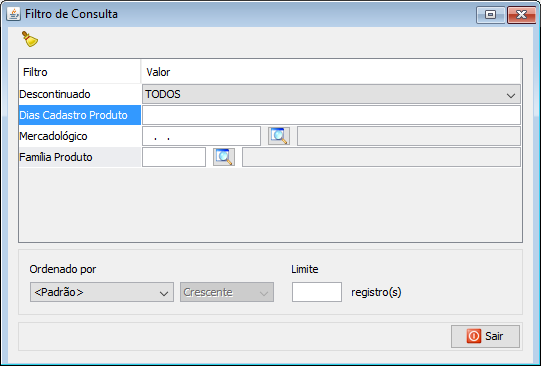The image size is (541, 366).
Task: Click the Família Produto description field
Action: 381,157
